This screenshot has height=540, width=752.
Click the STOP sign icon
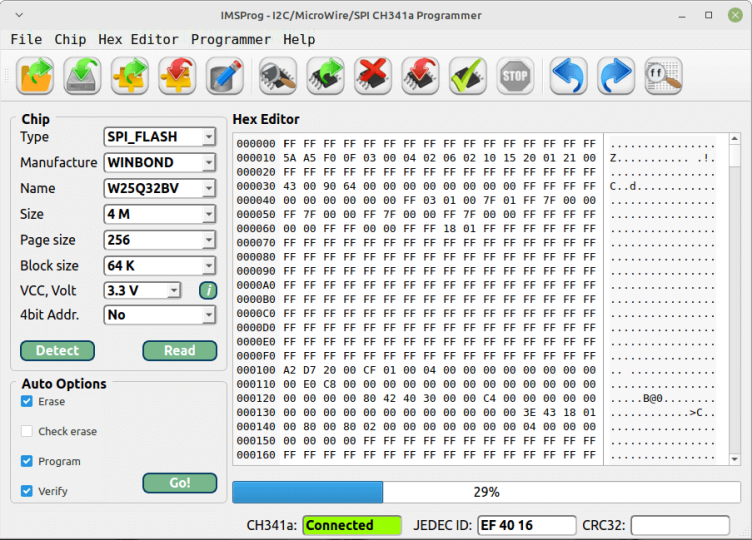pos(515,76)
